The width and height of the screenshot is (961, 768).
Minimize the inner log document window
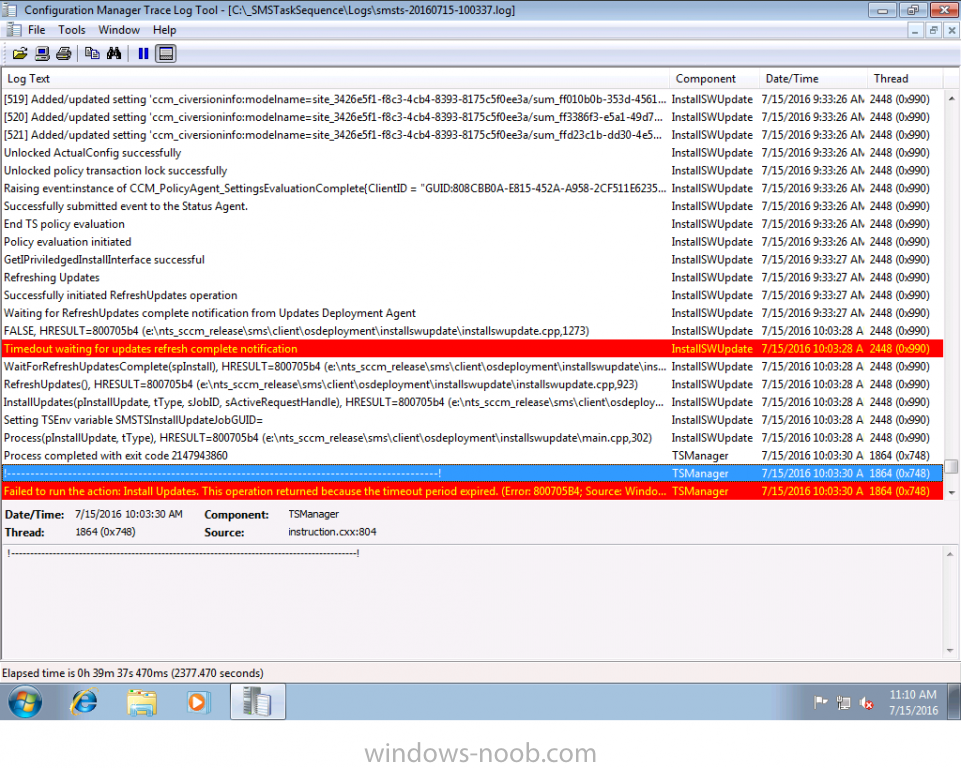pos(915,30)
